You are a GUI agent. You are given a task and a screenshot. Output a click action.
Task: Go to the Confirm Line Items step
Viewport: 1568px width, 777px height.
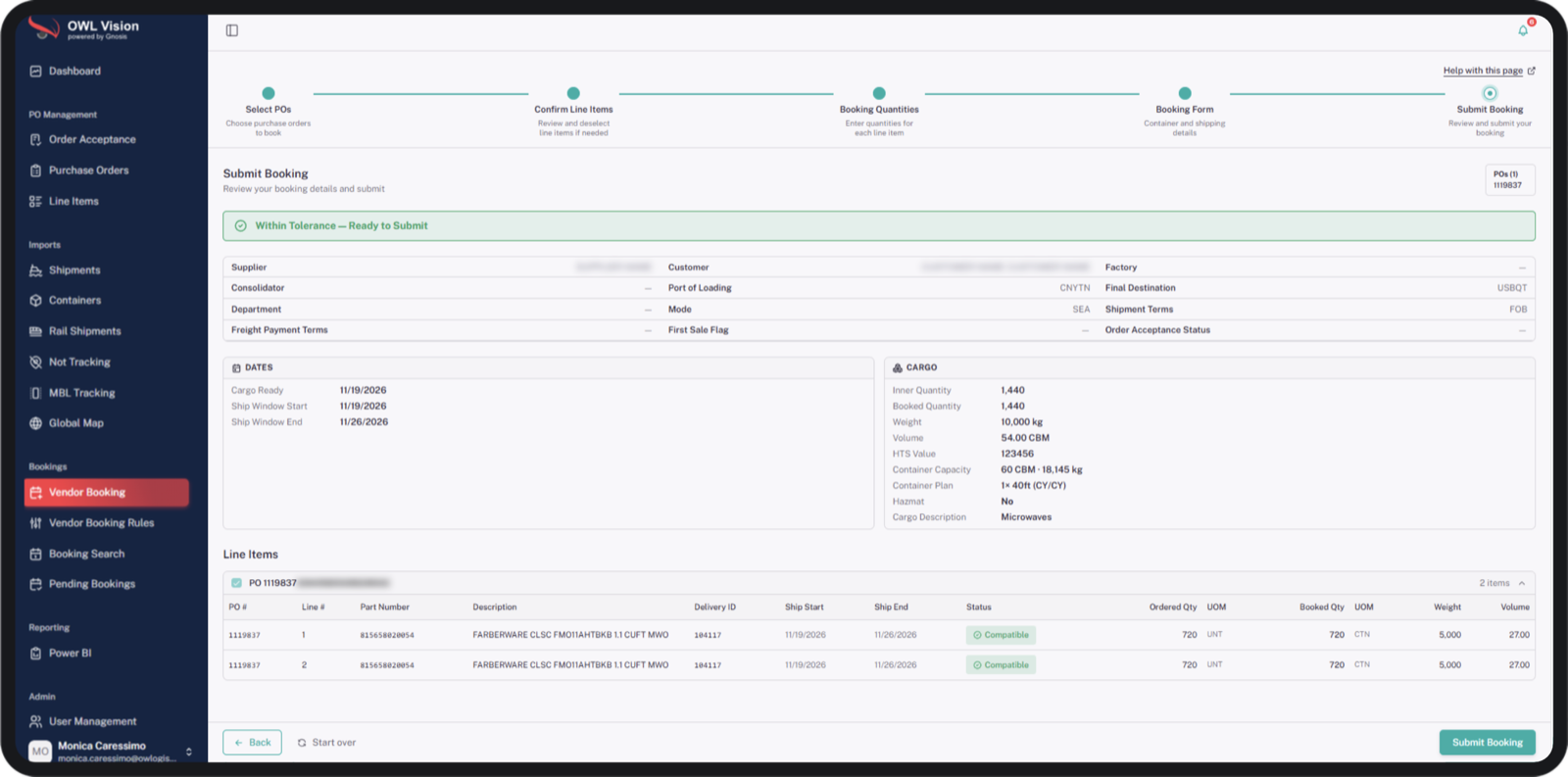573,94
